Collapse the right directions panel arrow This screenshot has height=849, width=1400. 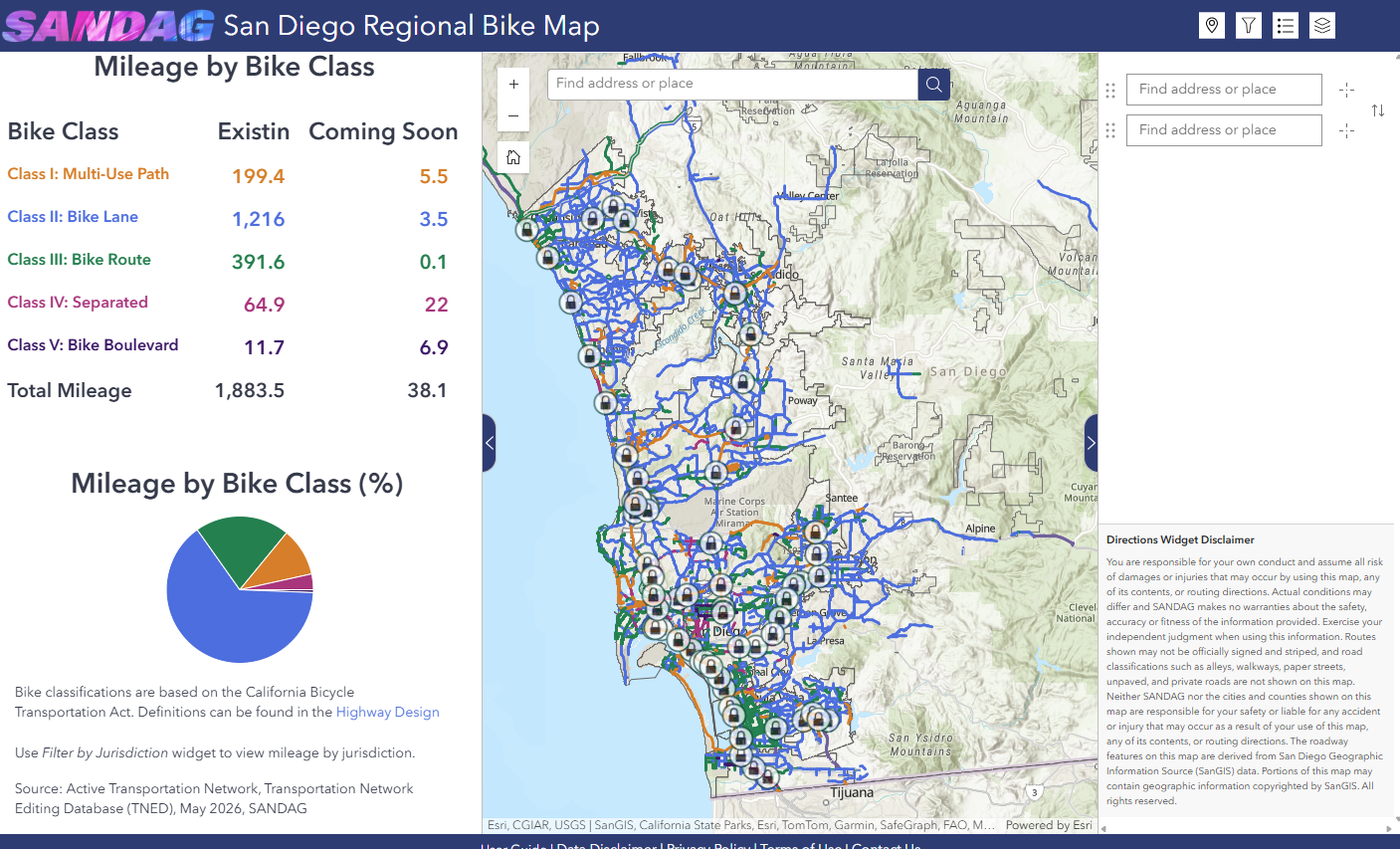point(1091,443)
